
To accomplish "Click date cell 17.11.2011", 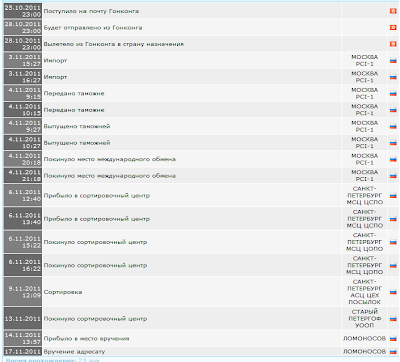I will point(23,352).
